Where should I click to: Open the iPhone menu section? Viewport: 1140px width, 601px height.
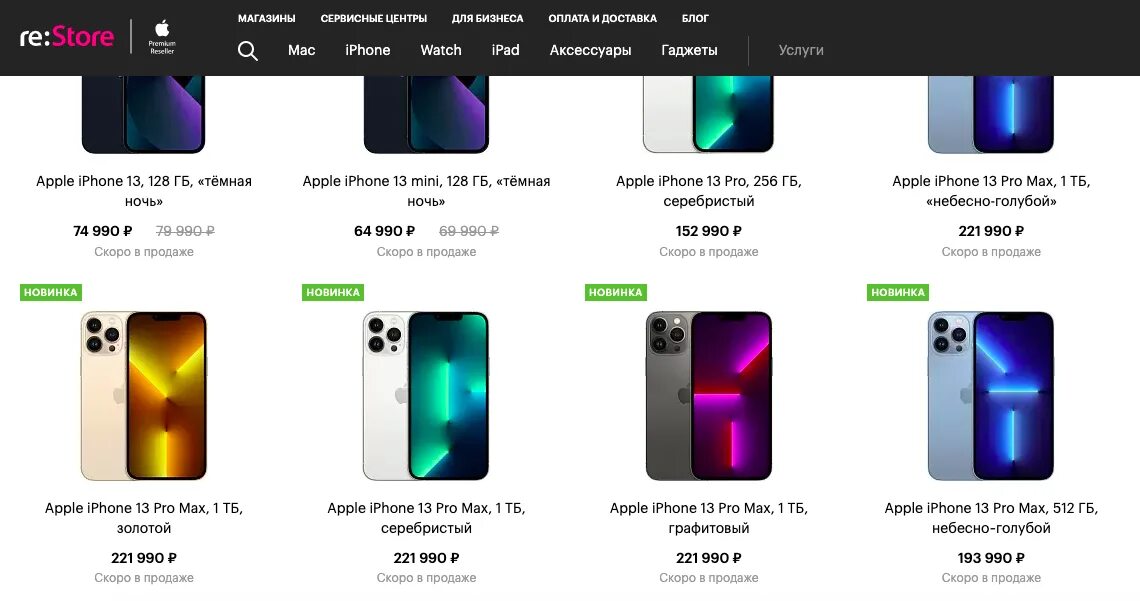368,50
